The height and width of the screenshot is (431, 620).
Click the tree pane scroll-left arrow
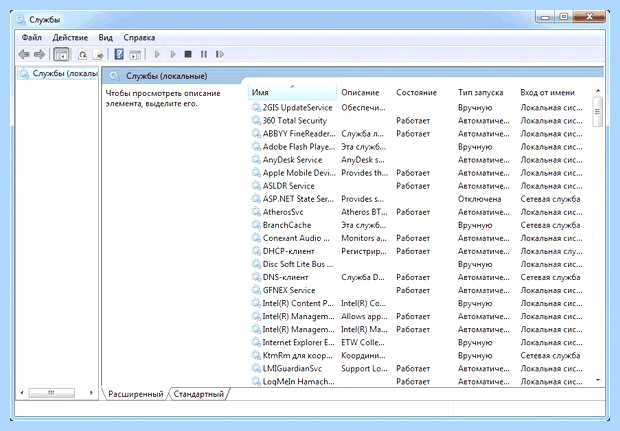coord(22,393)
